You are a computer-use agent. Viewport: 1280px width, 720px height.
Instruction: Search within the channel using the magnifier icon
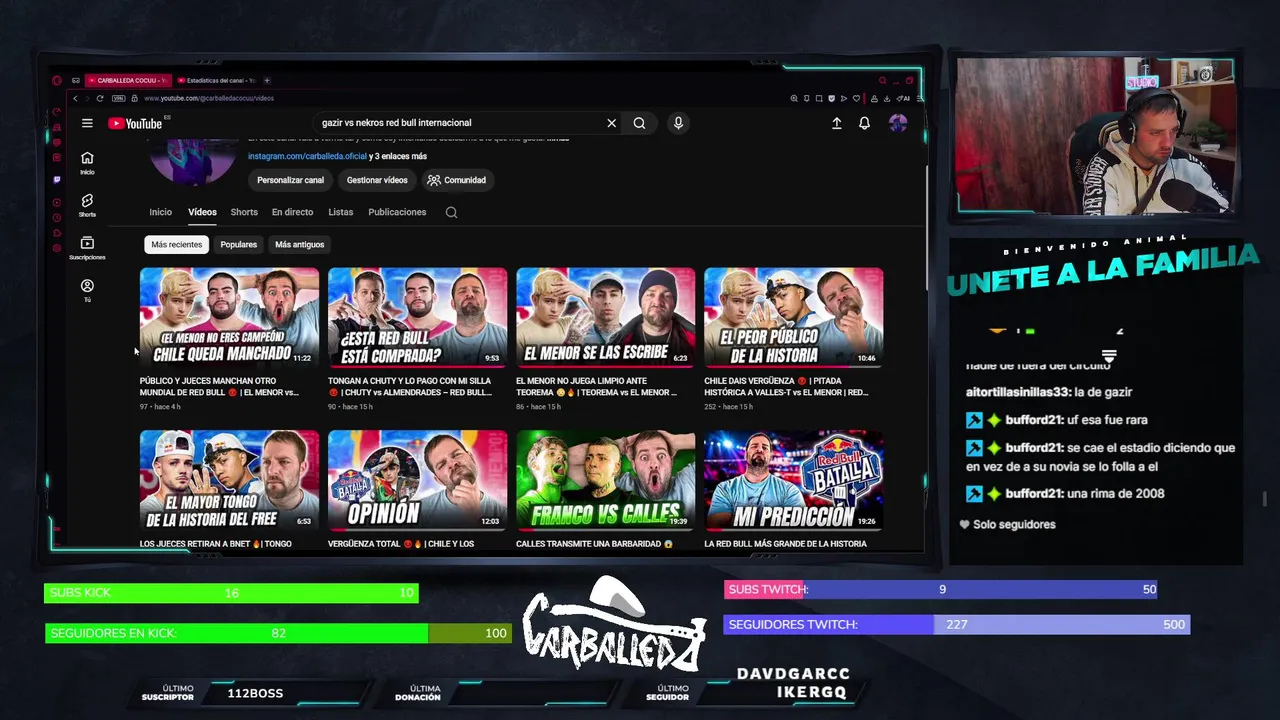(x=451, y=212)
